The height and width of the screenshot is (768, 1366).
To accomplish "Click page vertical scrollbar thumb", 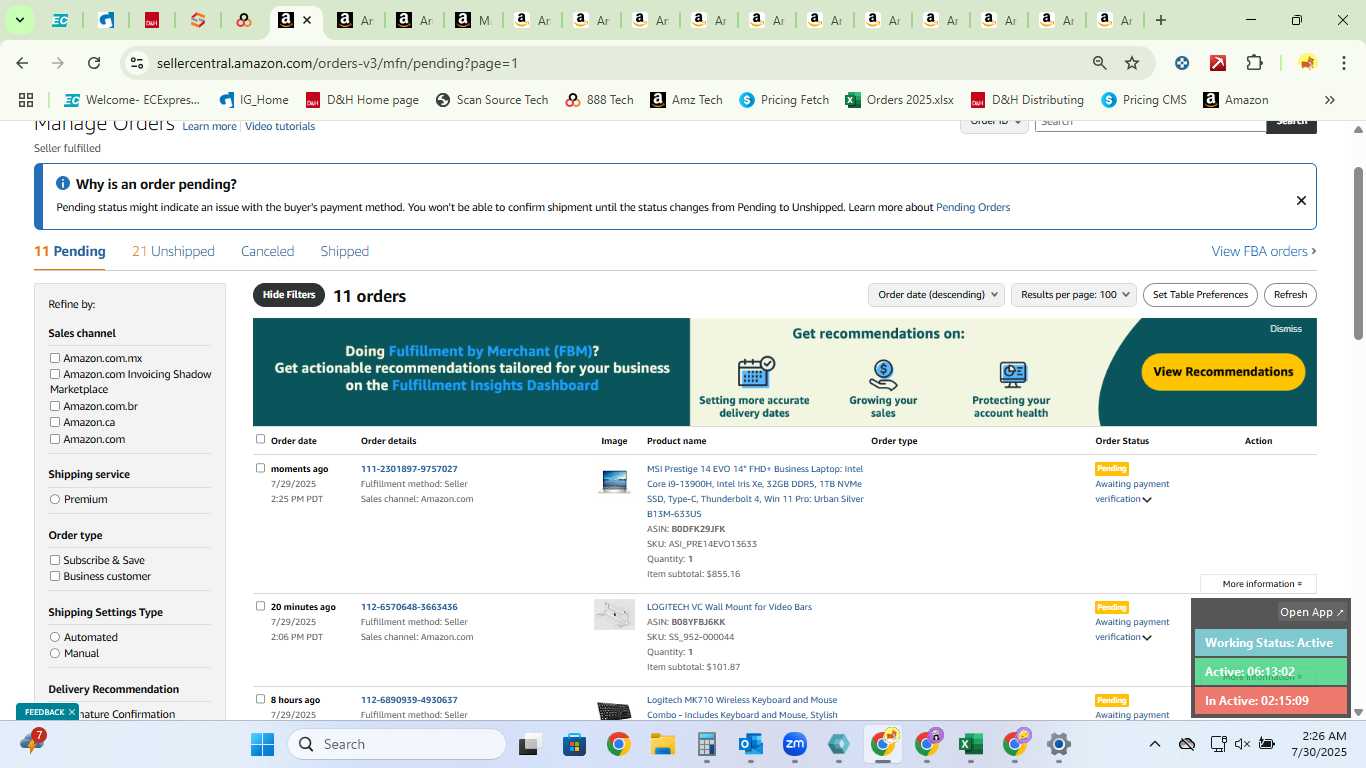I will coord(1358,252).
